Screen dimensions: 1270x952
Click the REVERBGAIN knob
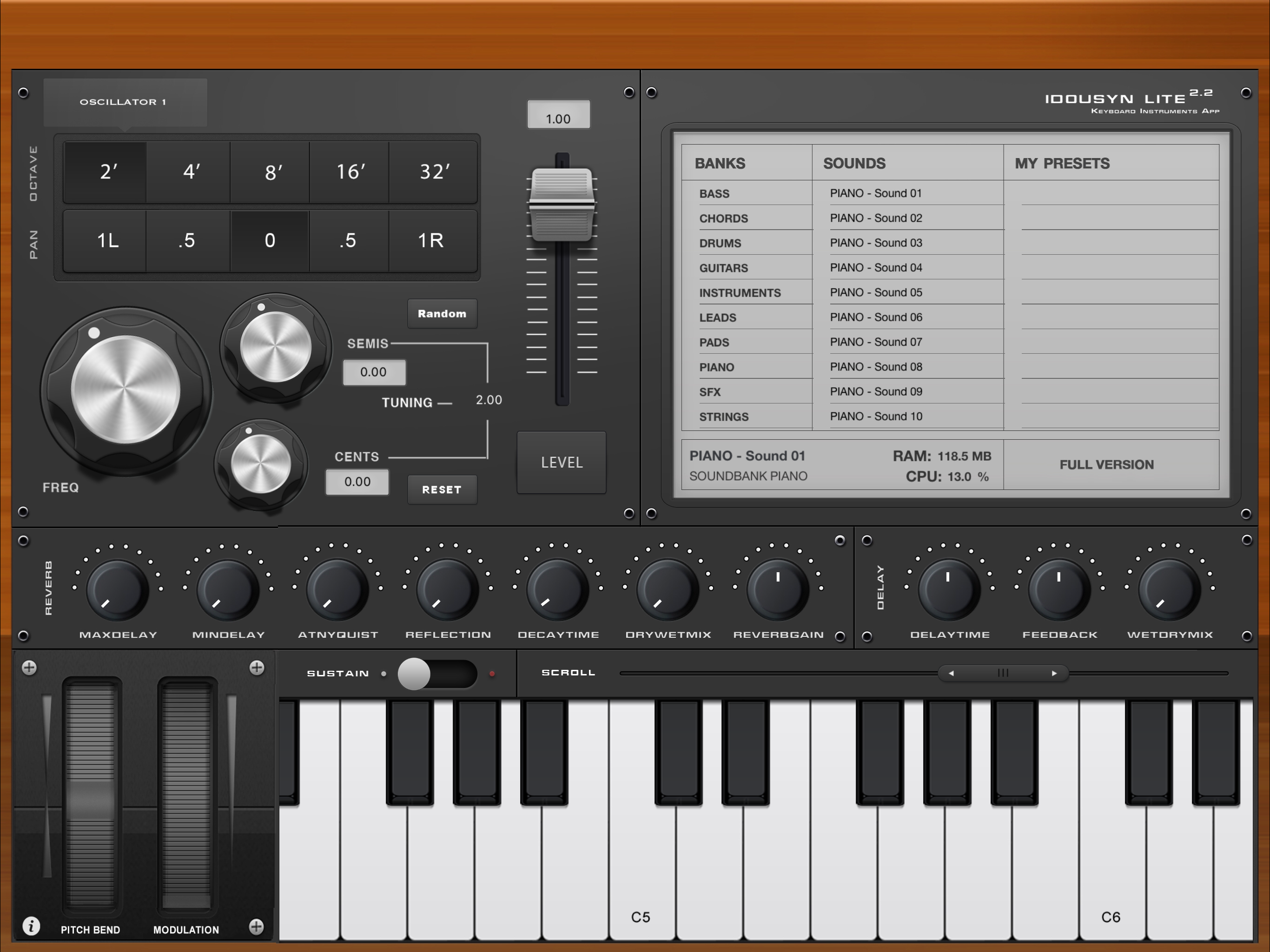(x=778, y=590)
